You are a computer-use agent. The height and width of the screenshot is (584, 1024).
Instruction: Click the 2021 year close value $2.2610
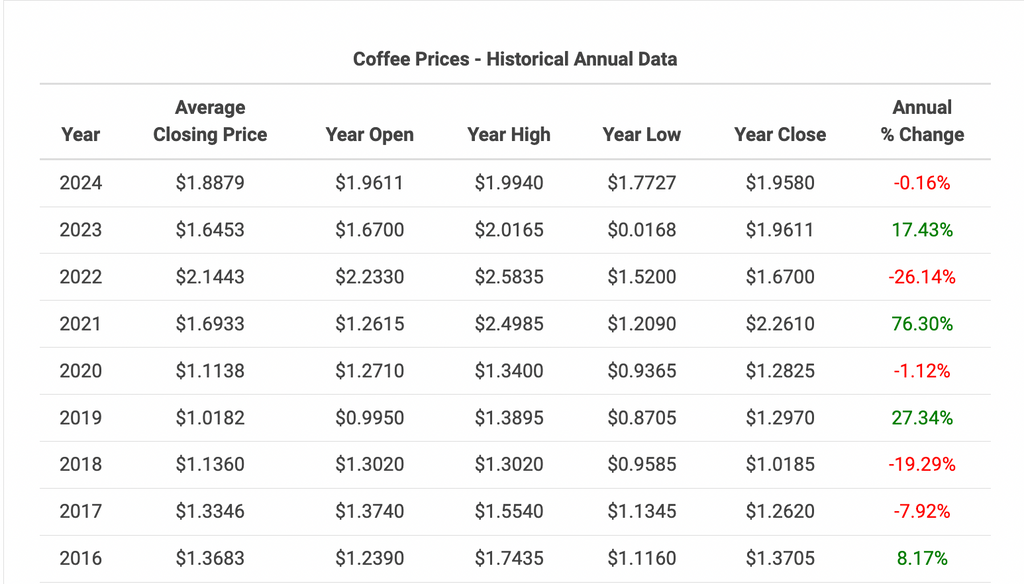tap(779, 324)
